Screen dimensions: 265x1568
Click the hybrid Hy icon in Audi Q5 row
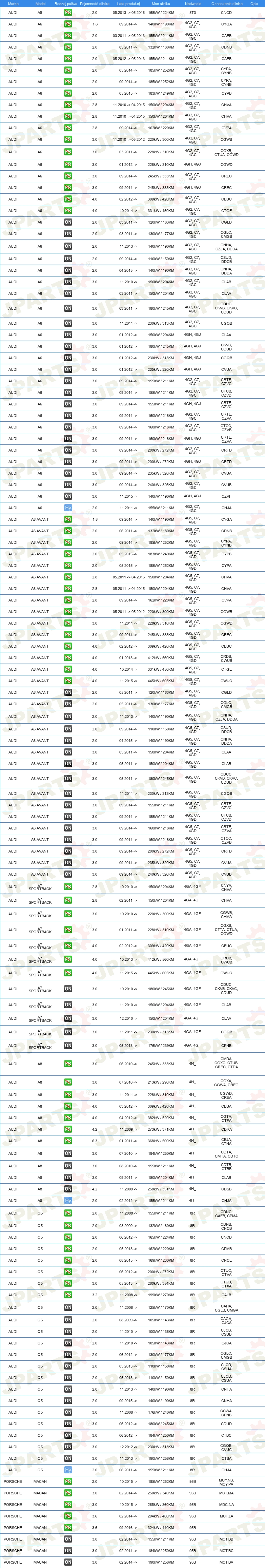(68, 1470)
